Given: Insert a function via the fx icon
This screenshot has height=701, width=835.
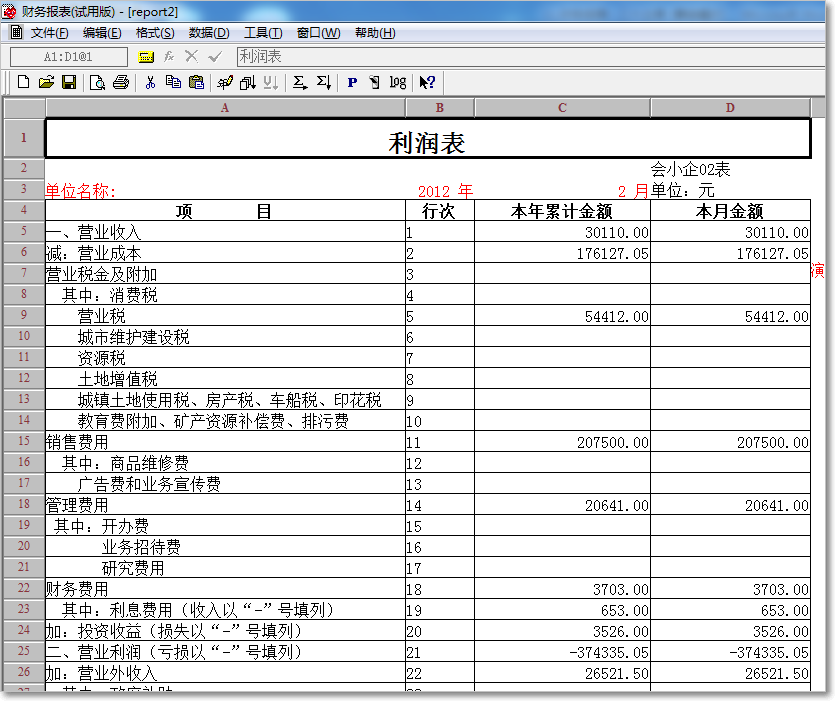Looking at the screenshot, I should coord(170,56).
